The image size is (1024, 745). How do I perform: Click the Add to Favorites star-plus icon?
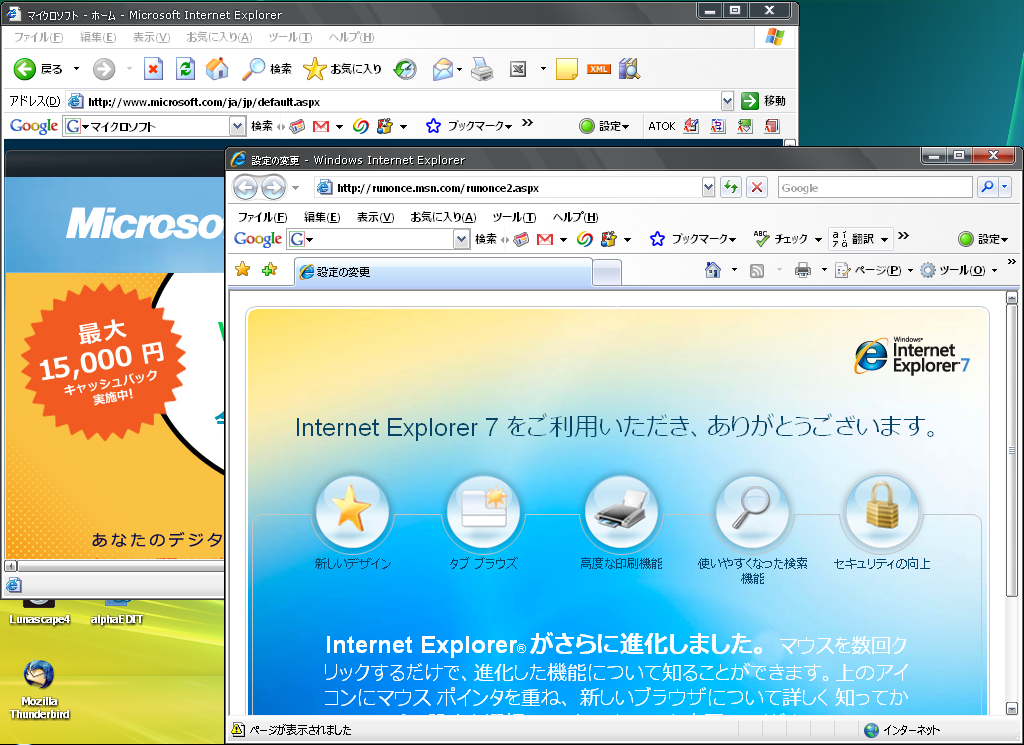(x=268, y=270)
